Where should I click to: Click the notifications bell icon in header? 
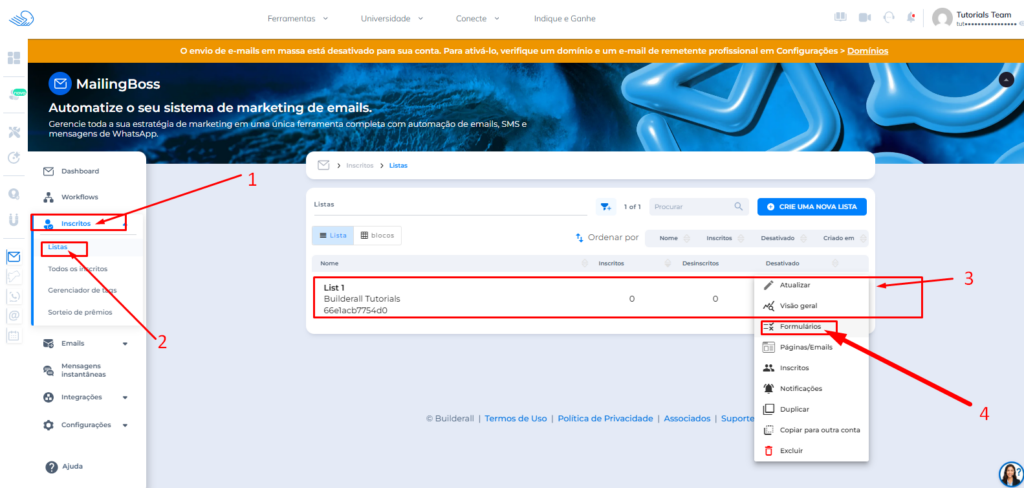pyautogui.click(x=911, y=18)
